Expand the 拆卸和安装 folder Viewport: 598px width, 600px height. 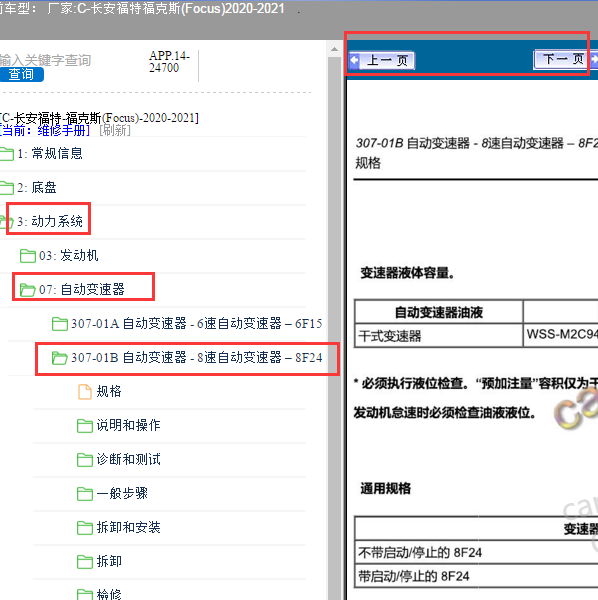coord(128,527)
